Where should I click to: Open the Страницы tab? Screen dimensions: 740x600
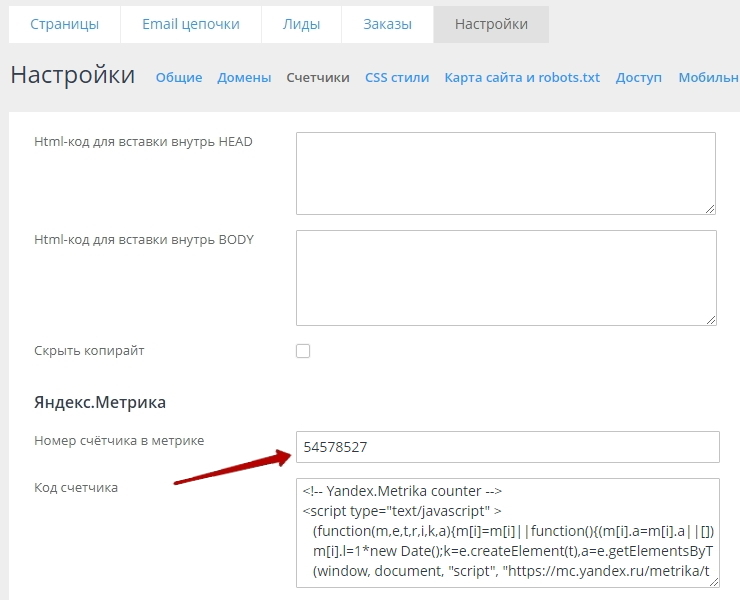pyautogui.click(x=64, y=24)
